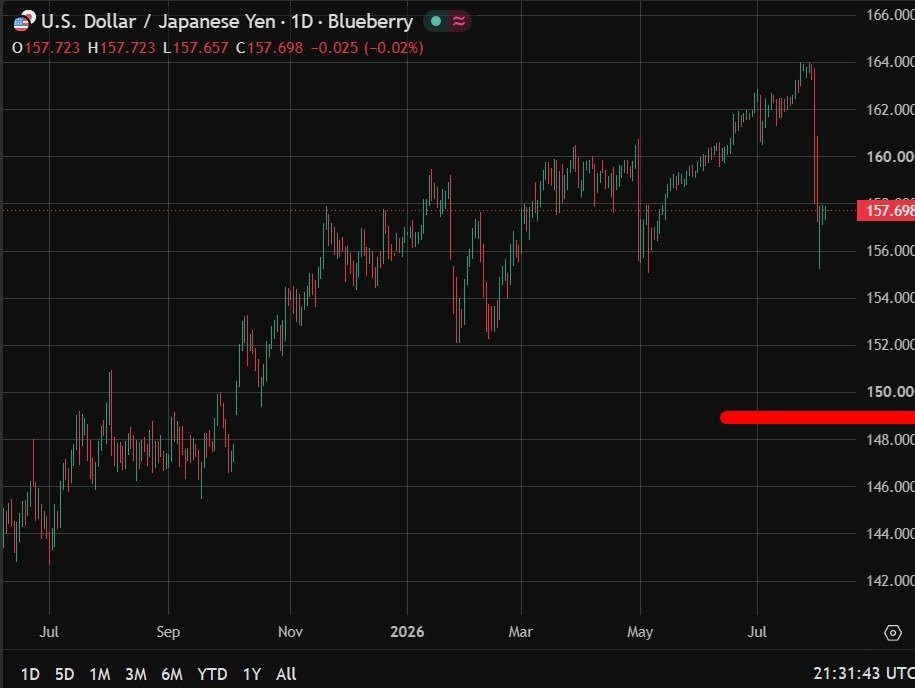Click the May label on time axis
Screen dimensions: 915x688
coord(640,633)
